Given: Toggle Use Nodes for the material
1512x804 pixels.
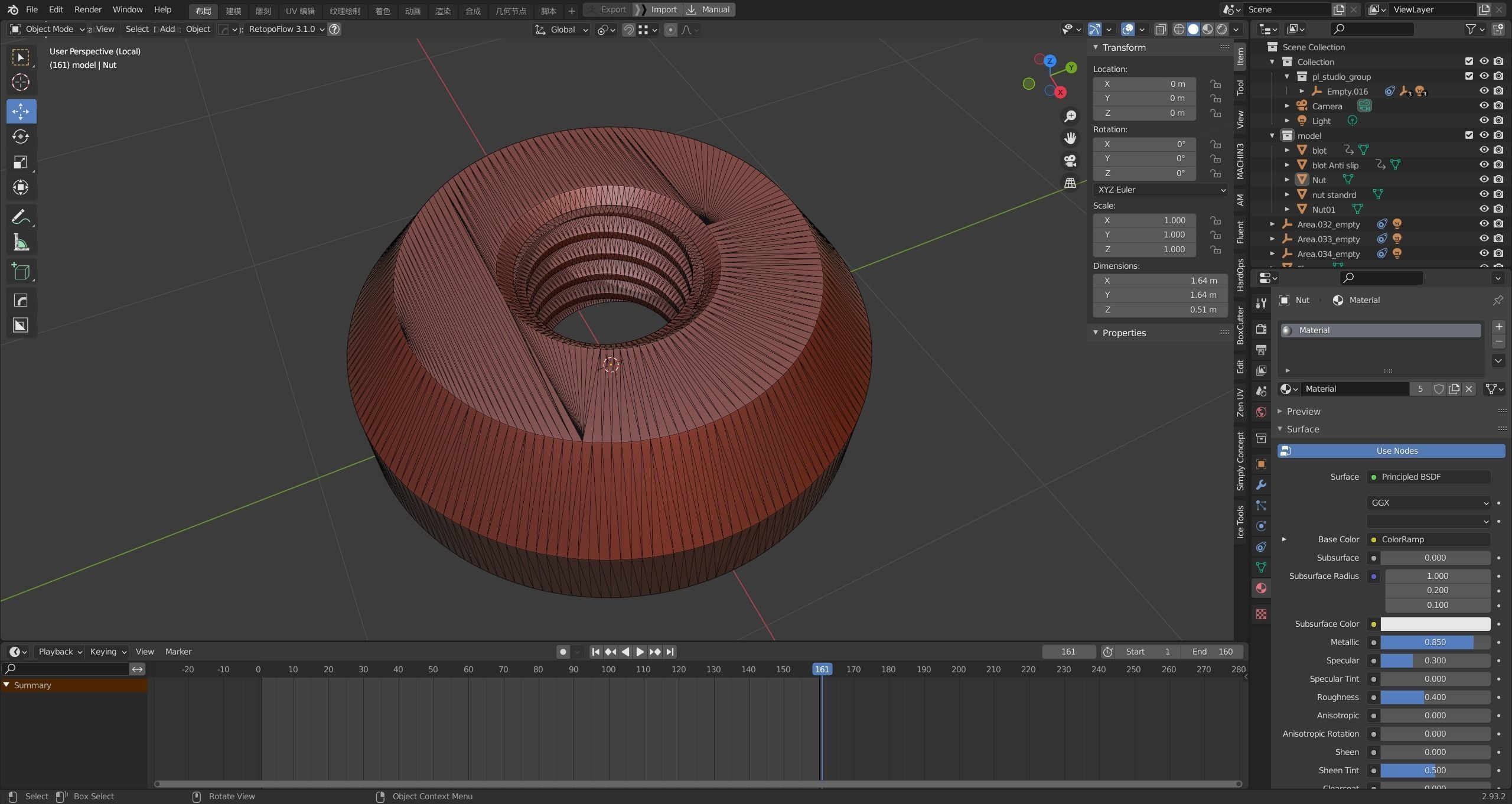Looking at the screenshot, I should 1396,451.
